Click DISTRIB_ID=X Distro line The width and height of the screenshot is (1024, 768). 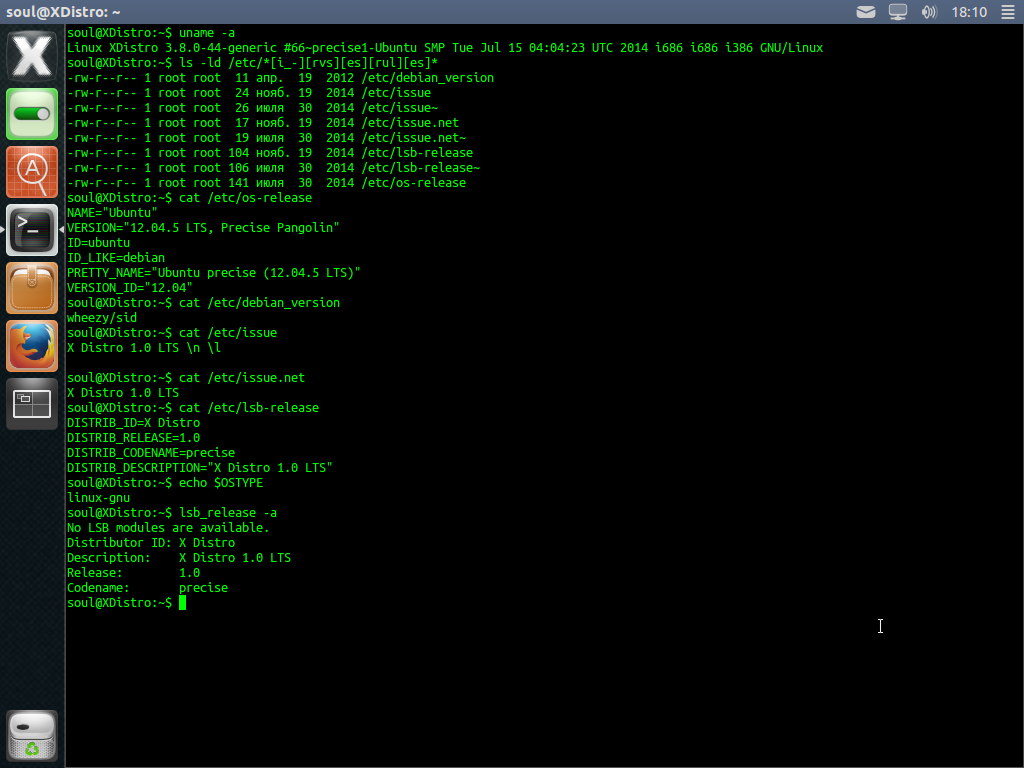tap(133, 423)
